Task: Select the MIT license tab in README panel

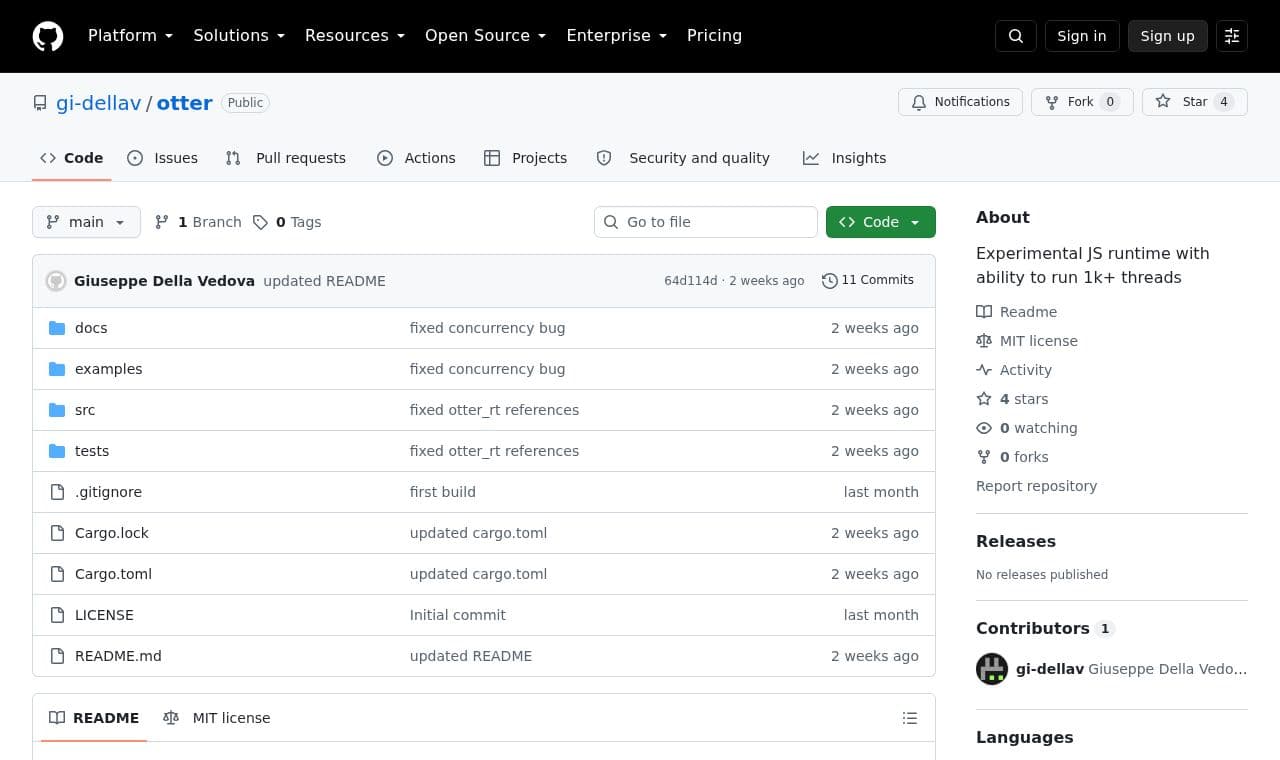Action: 216,718
